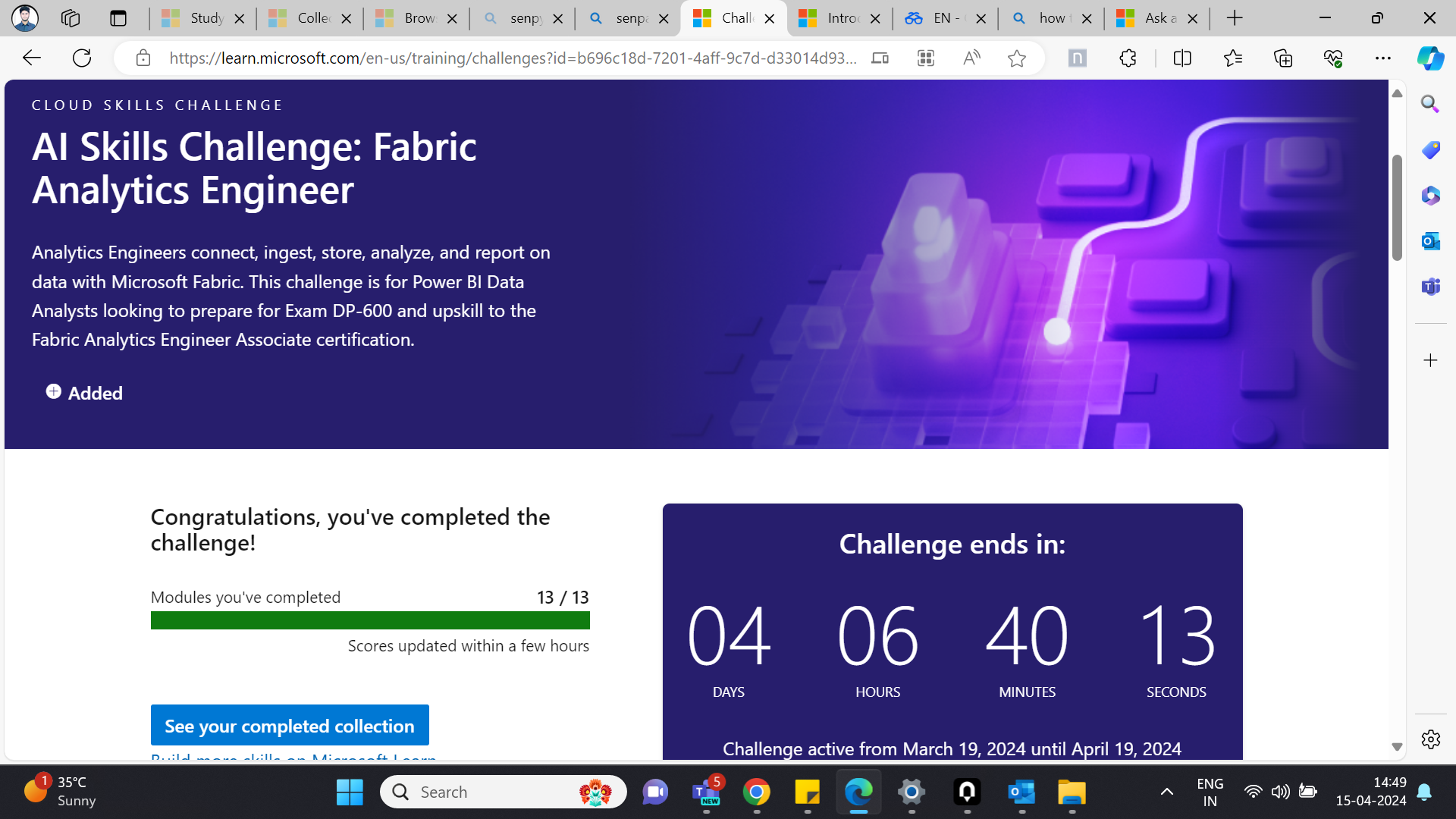This screenshot has width=1456, height=819.
Task: Click See your completed collection button
Action: (x=290, y=726)
